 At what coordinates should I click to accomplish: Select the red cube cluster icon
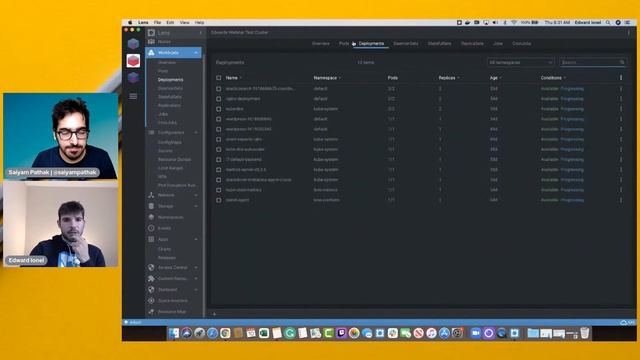(x=133, y=60)
